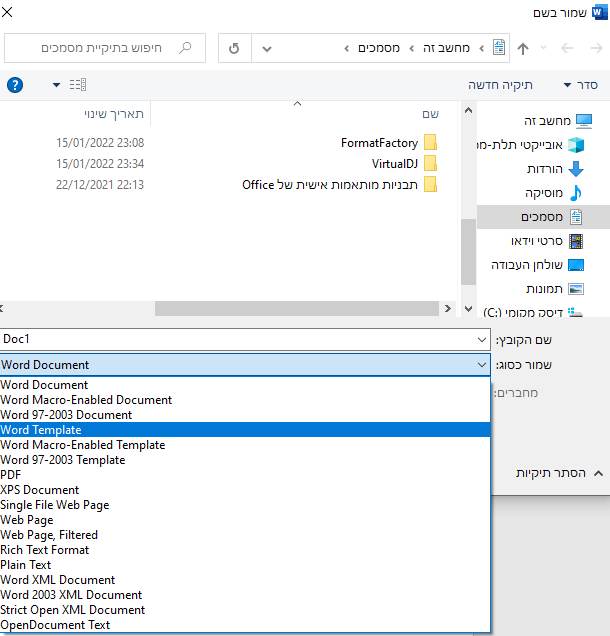The width and height of the screenshot is (610, 636).
Task: Click the Office custom templates folder icon
Action: [430, 185]
